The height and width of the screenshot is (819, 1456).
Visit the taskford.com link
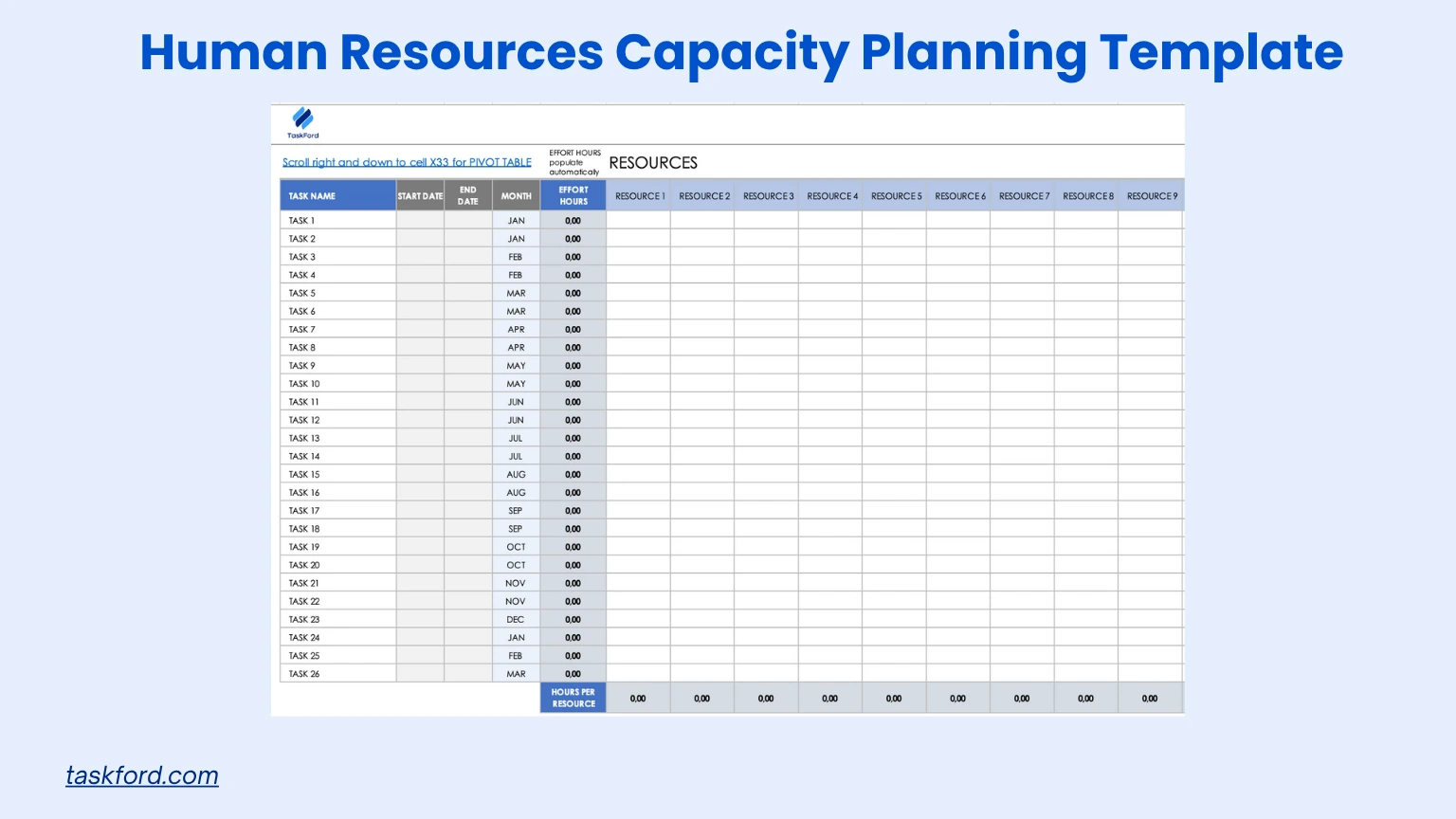pos(141,775)
